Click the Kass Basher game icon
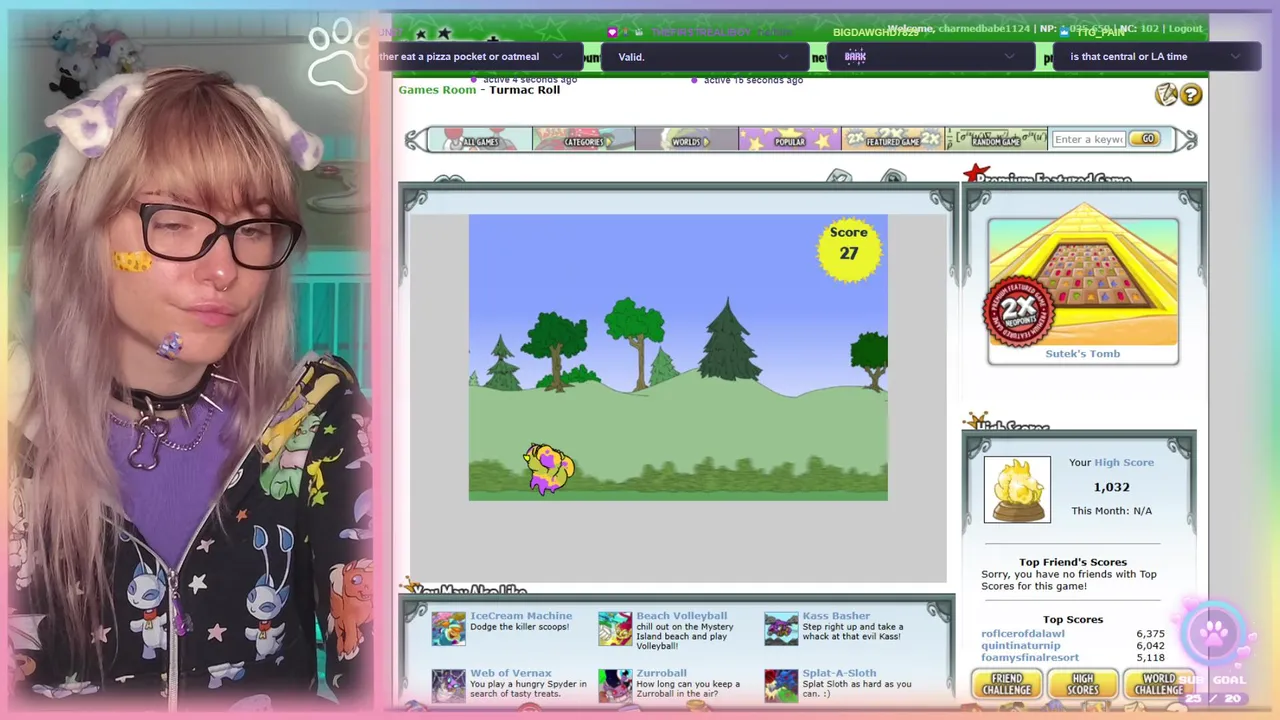 click(781, 629)
